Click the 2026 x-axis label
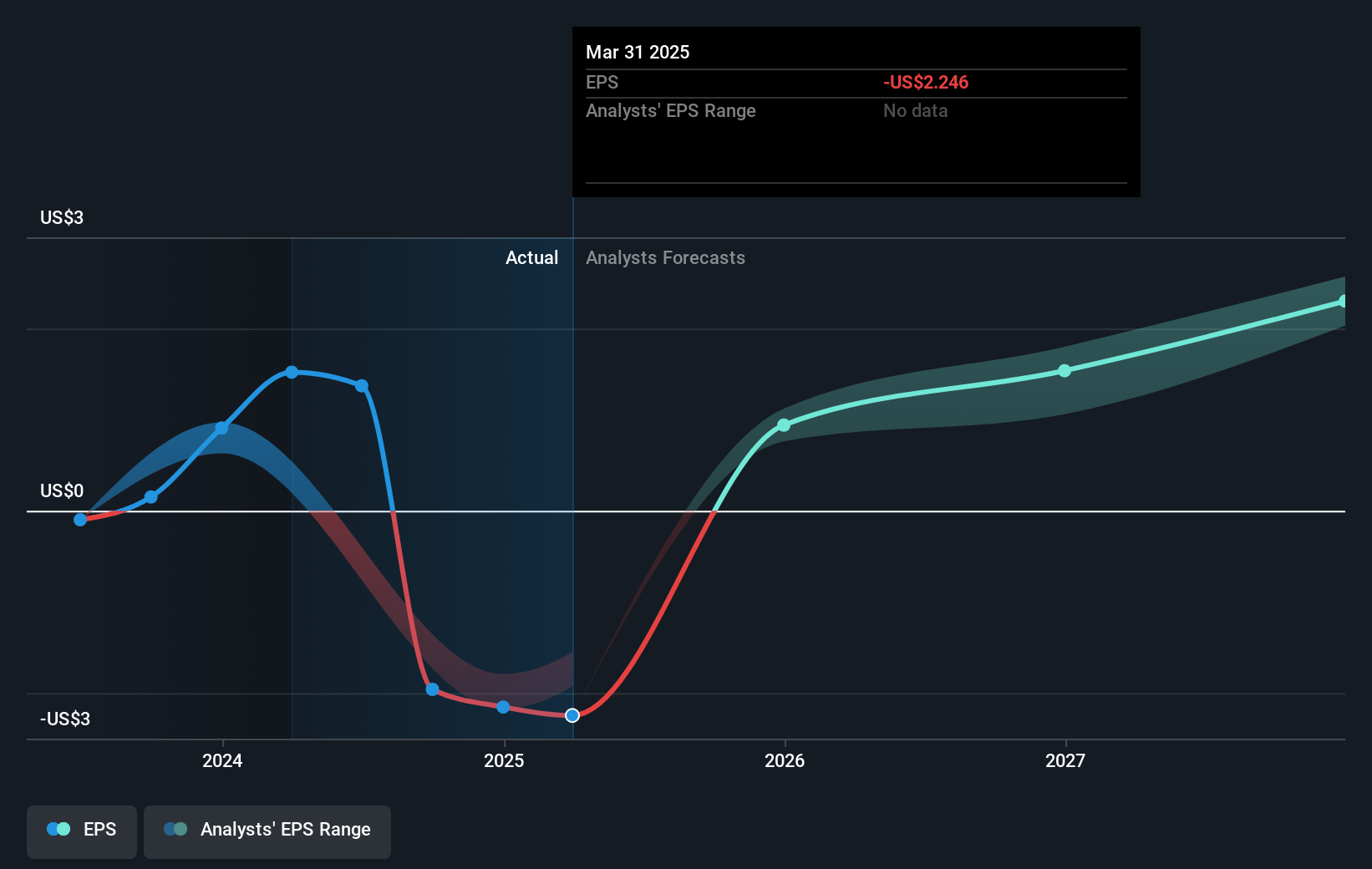Viewport: 1372px width, 869px height. [785, 760]
